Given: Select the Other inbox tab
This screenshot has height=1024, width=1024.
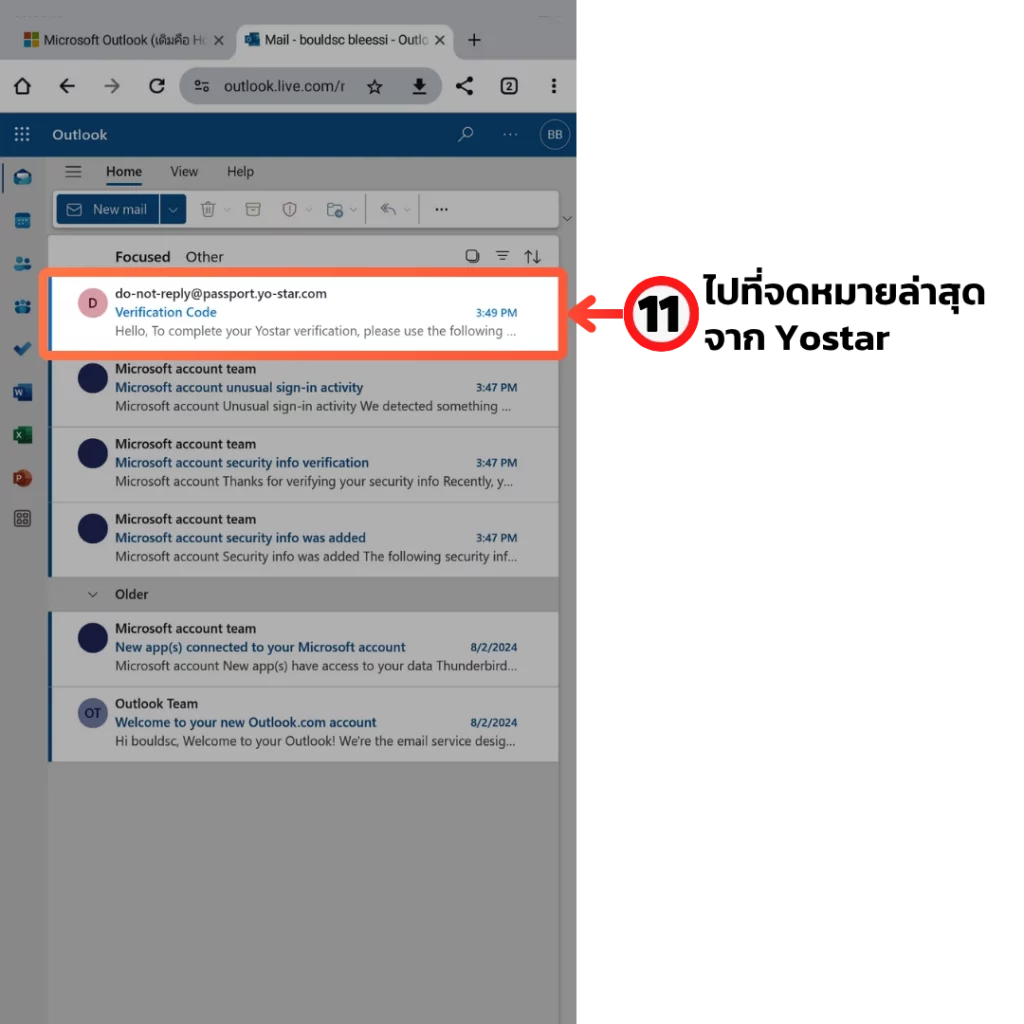Looking at the screenshot, I should pos(204,257).
